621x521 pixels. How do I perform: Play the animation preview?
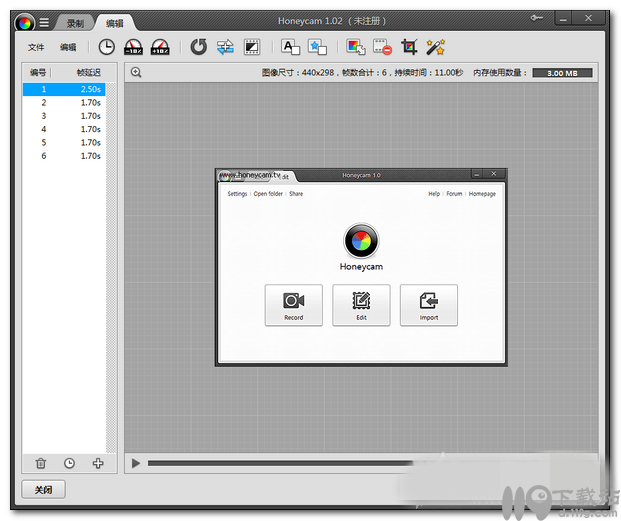coord(136,463)
